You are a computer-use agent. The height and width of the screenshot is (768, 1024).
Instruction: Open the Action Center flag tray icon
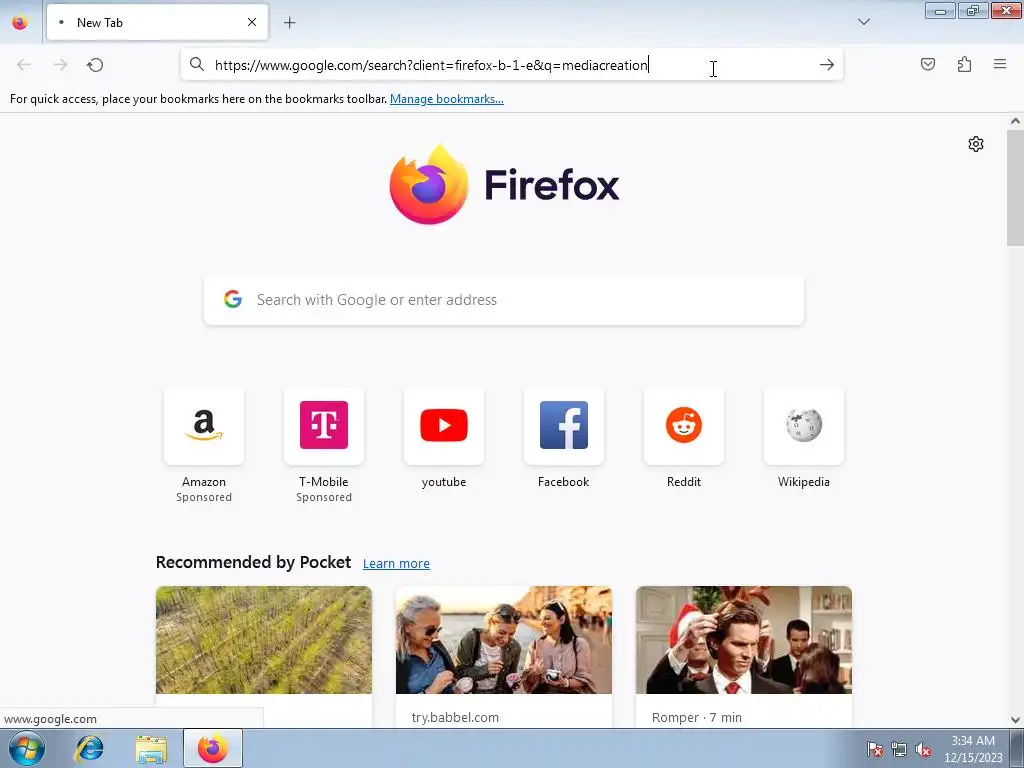(x=874, y=750)
